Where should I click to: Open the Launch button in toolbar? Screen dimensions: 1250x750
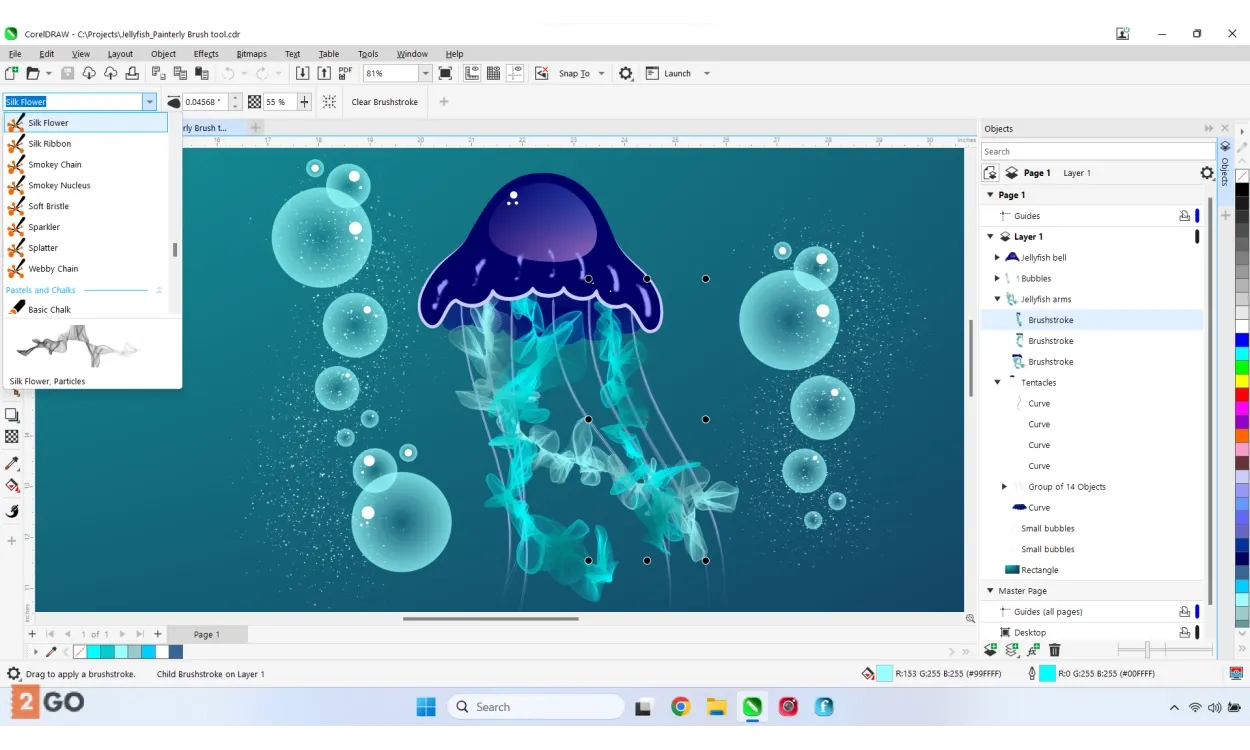[x=677, y=73]
